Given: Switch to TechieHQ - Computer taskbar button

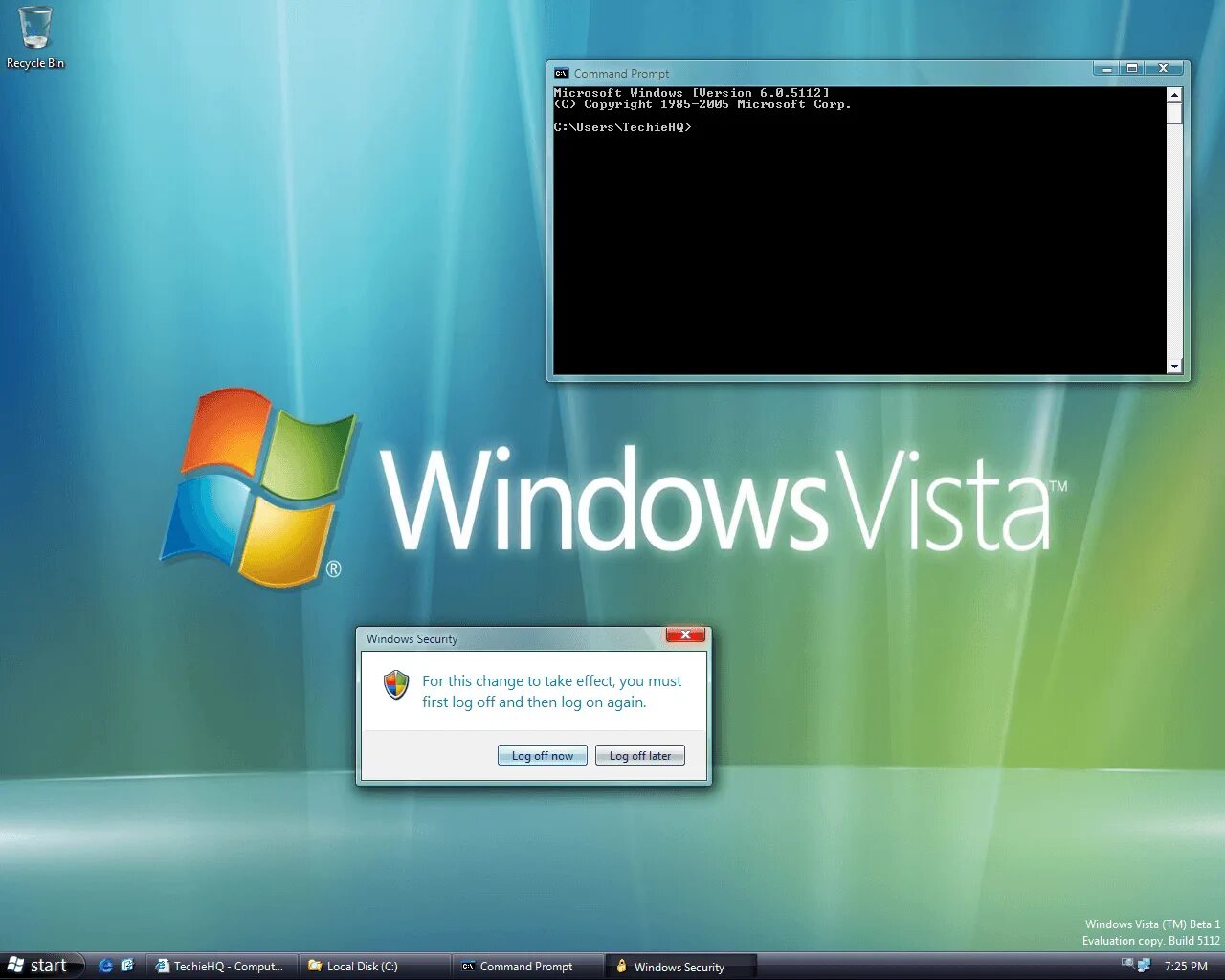Looking at the screenshot, I should click(221, 967).
